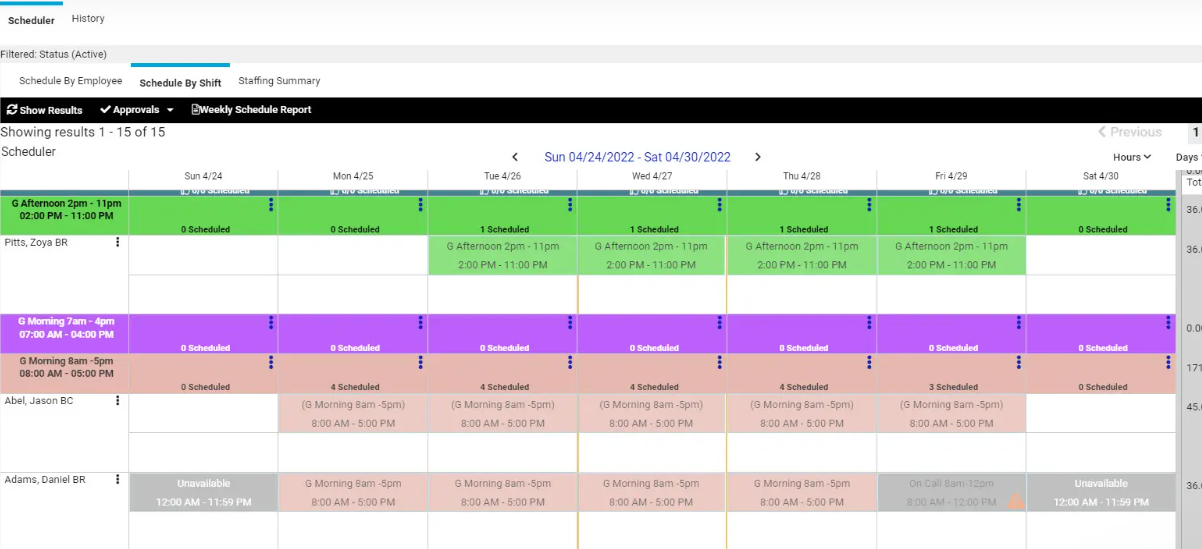This screenshot has height=549, width=1202.
Task: Select Zoya Pitts' Tuesday G Afternoon shift
Action: [x=503, y=255]
